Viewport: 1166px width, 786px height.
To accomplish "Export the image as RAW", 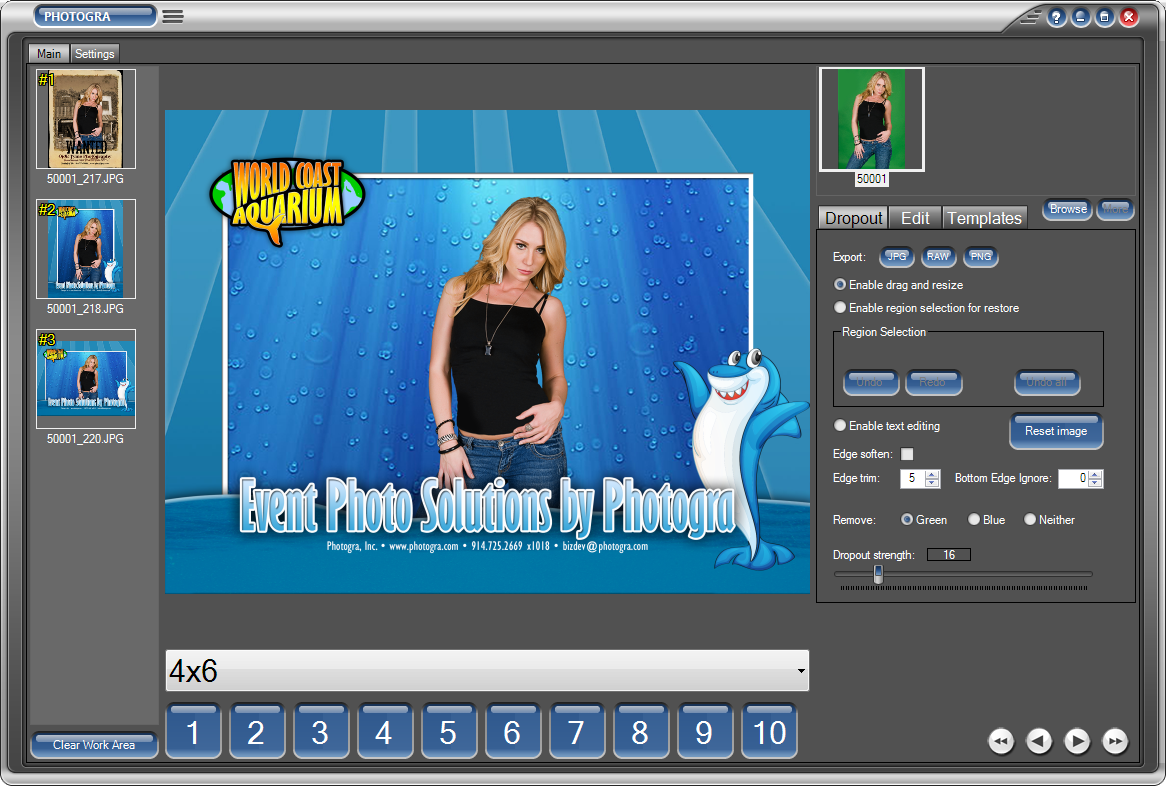I will pos(938,257).
